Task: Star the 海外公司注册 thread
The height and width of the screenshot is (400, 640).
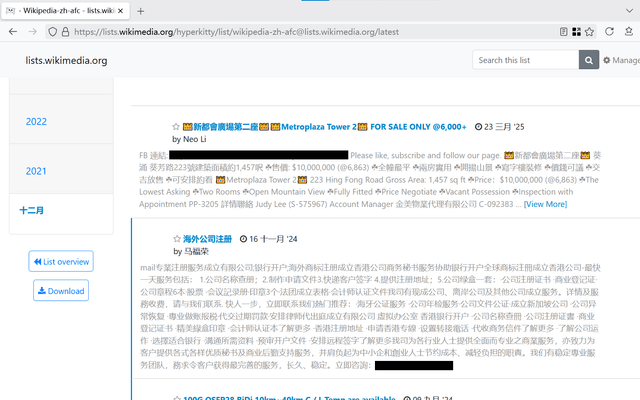Action: [177, 239]
